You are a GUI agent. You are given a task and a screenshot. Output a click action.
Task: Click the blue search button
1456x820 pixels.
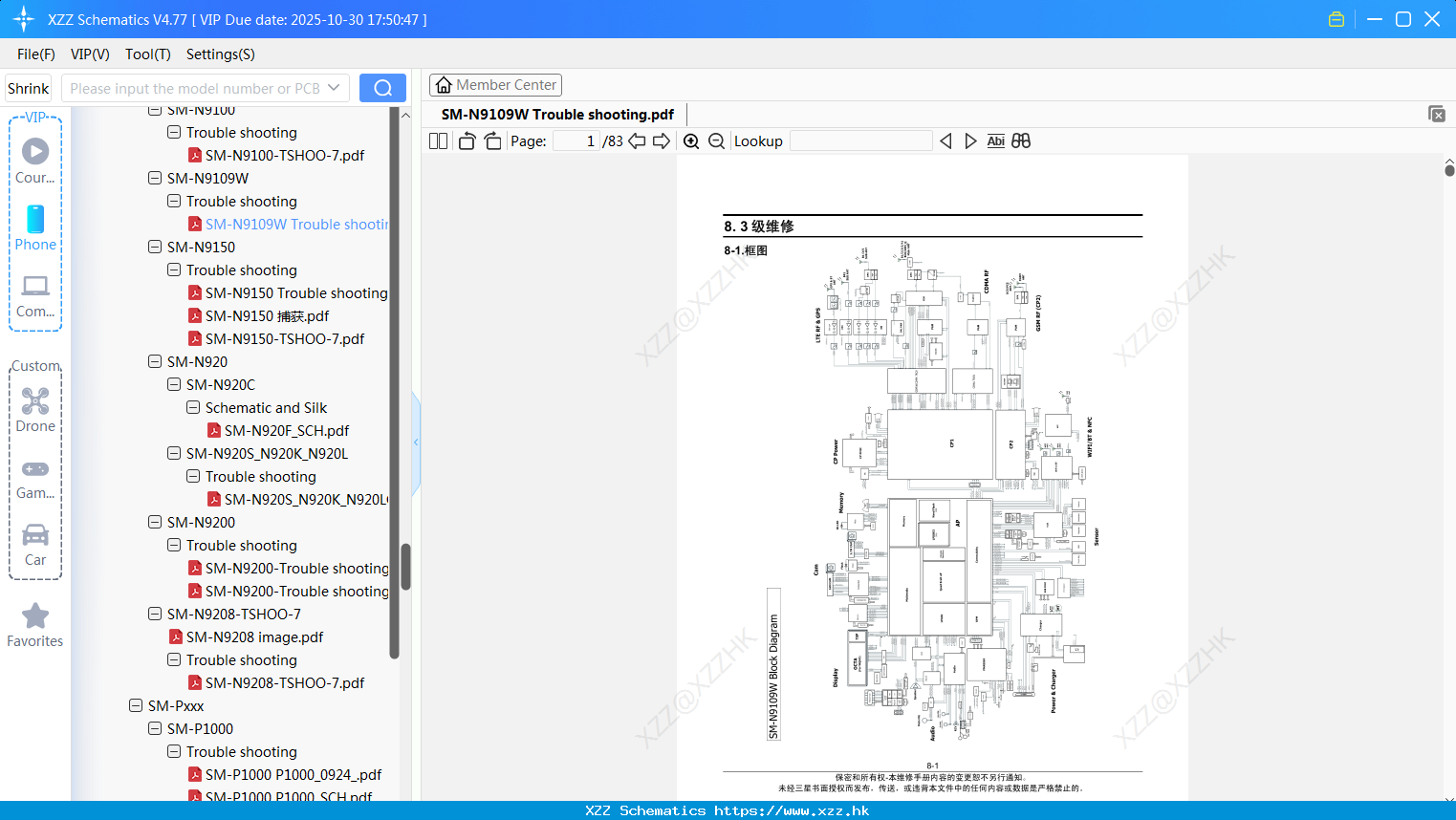coord(382,88)
